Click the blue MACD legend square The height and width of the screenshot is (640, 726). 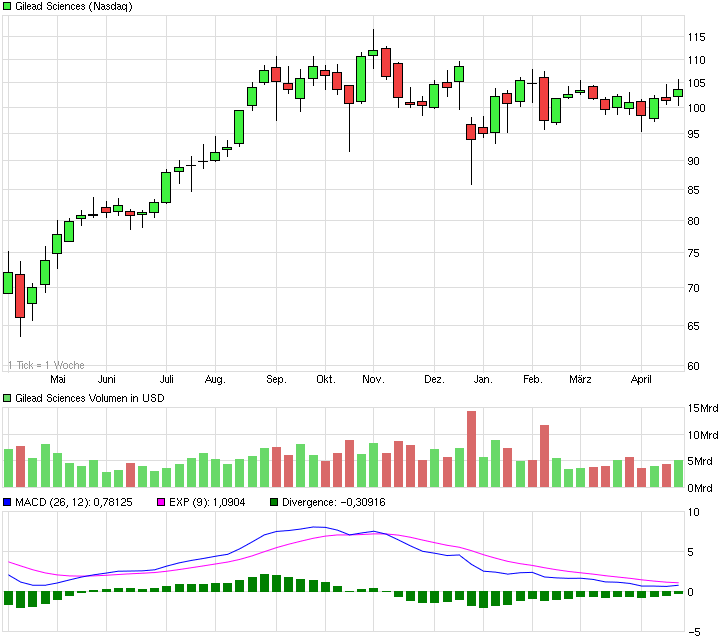(x=7, y=502)
